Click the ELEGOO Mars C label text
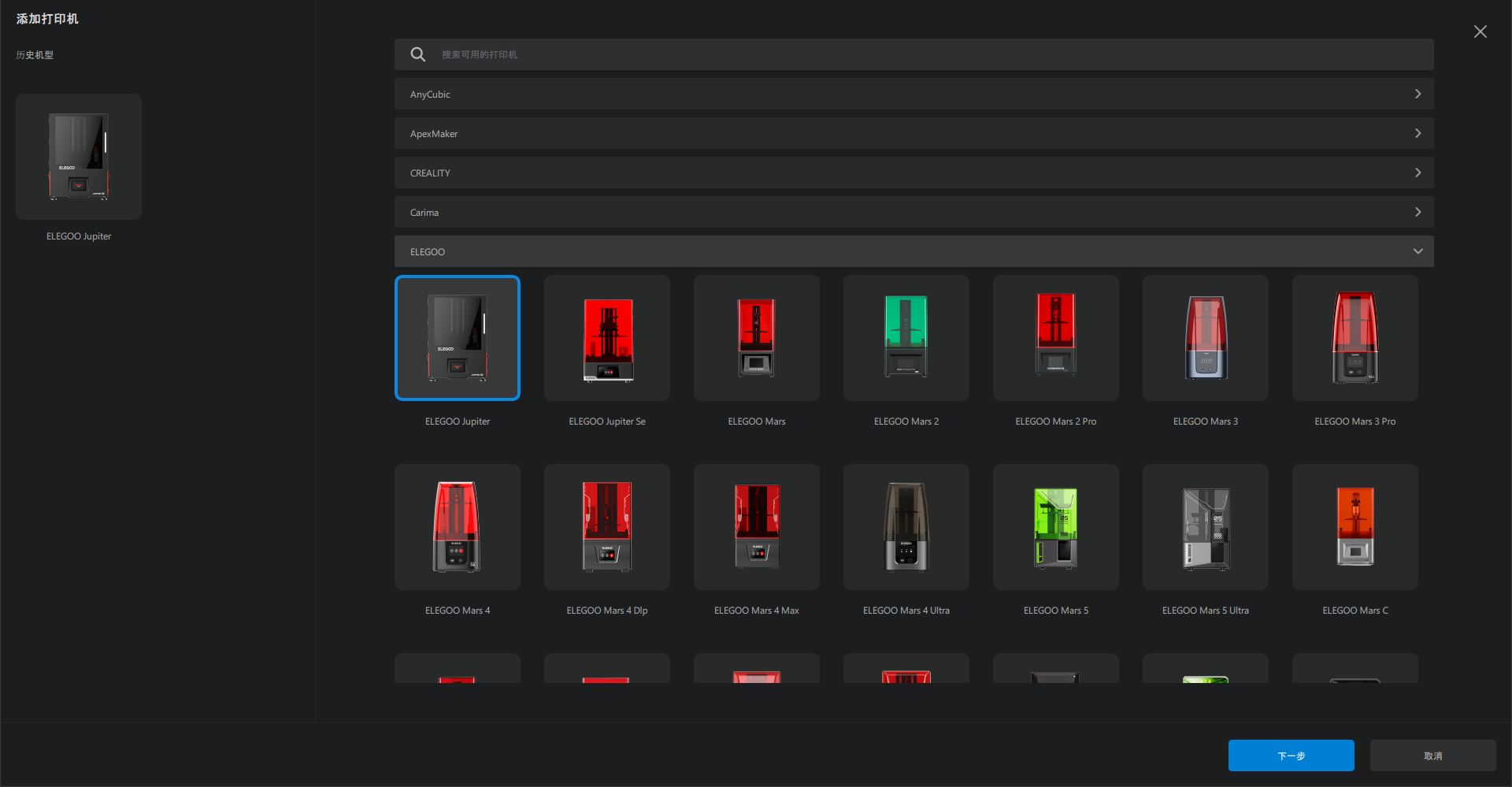This screenshot has height=787, width=1512. (1355, 611)
